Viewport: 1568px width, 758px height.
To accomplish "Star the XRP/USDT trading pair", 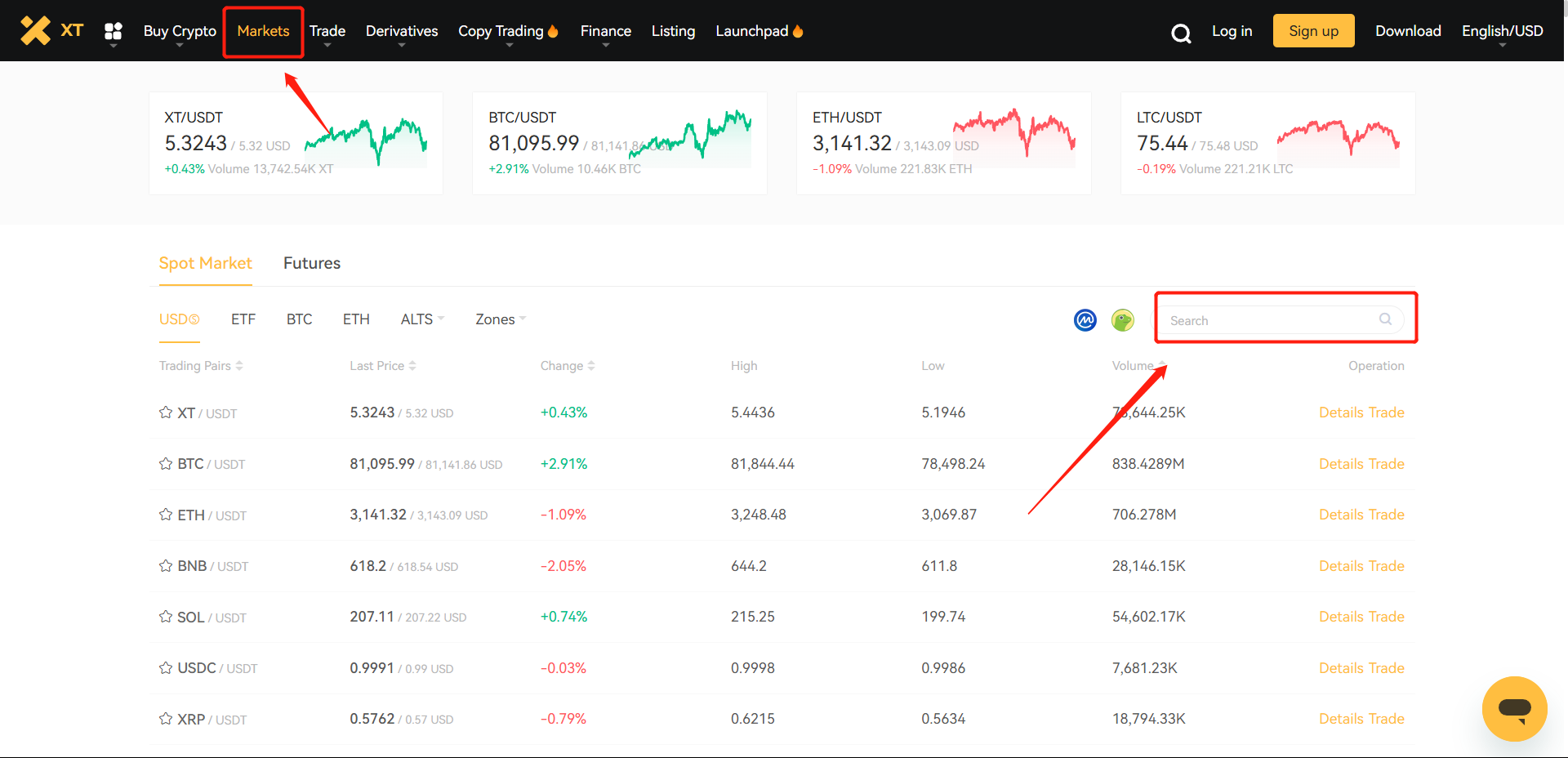I will [166, 719].
